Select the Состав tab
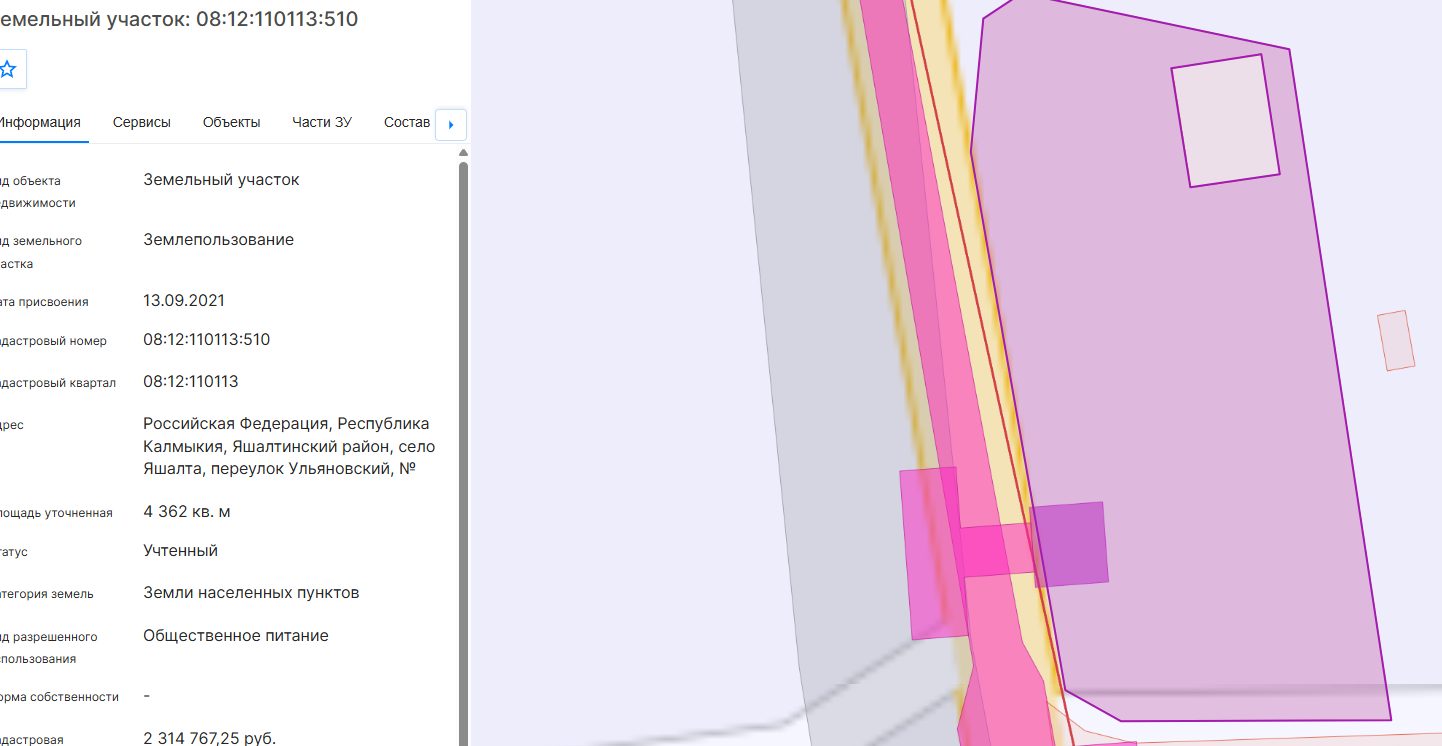Image resolution: width=1442 pixels, height=746 pixels. pyautogui.click(x=407, y=122)
